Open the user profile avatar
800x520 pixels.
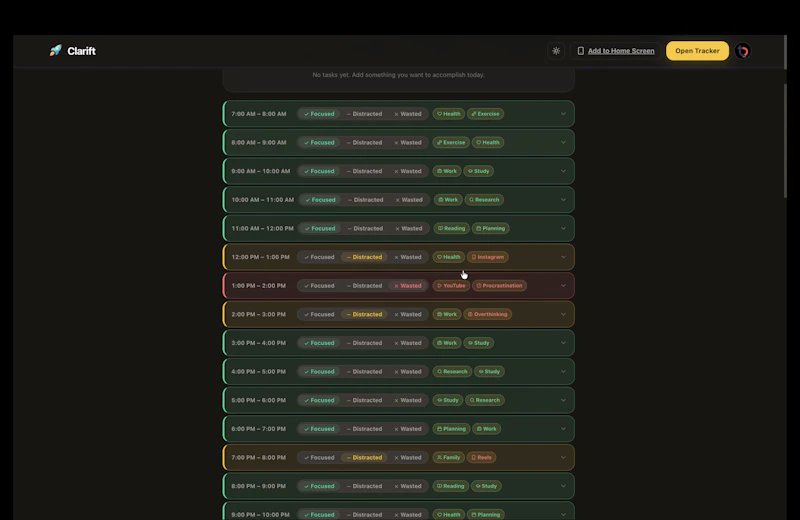point(743,51)
